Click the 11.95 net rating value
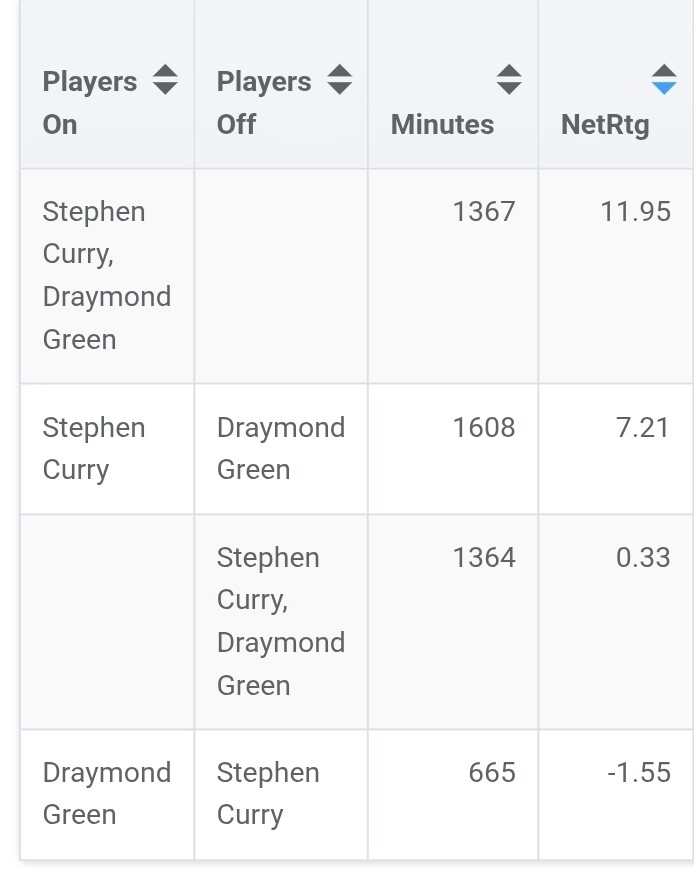 tap(635, 212)
